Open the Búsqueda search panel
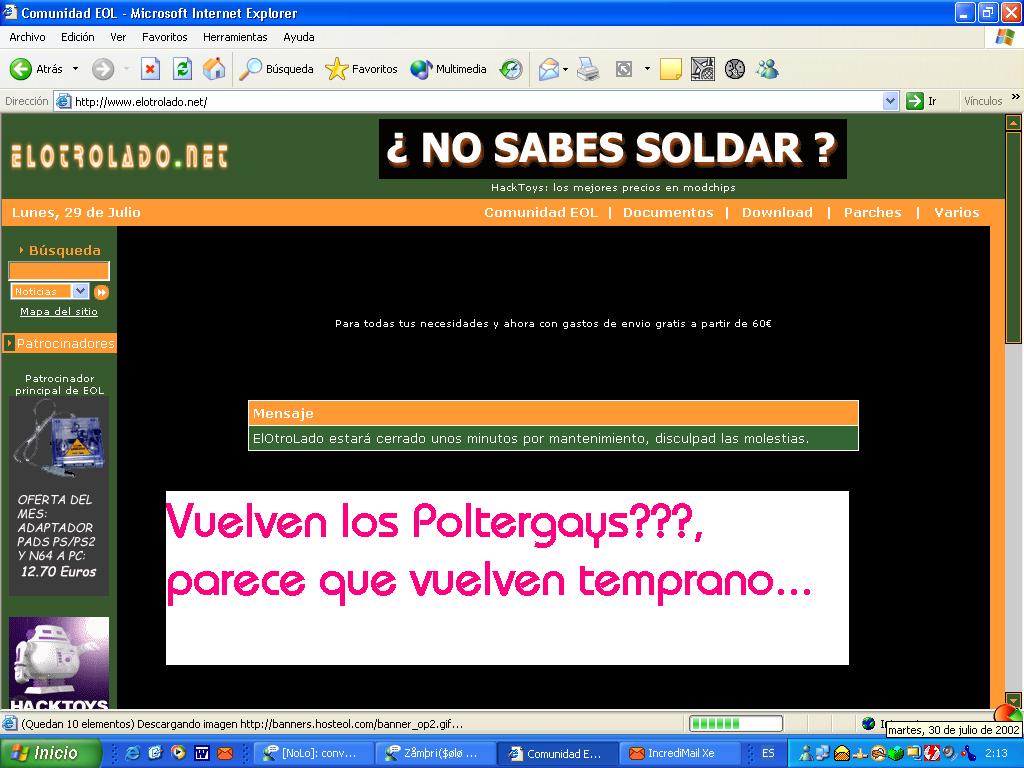The width and height of the screenshot is (1024, 768). pos(276,69)
